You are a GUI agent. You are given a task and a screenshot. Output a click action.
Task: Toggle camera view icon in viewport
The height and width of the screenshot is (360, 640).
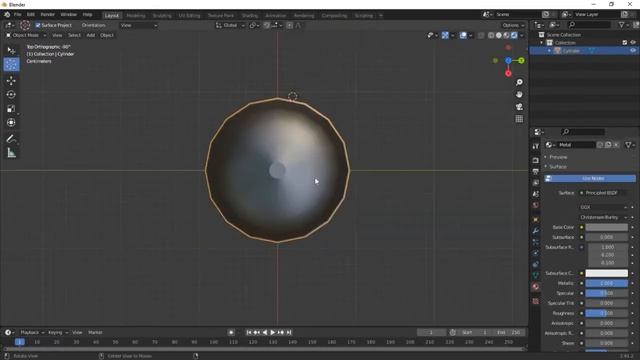pyautogui.click(x=519, y=107)
